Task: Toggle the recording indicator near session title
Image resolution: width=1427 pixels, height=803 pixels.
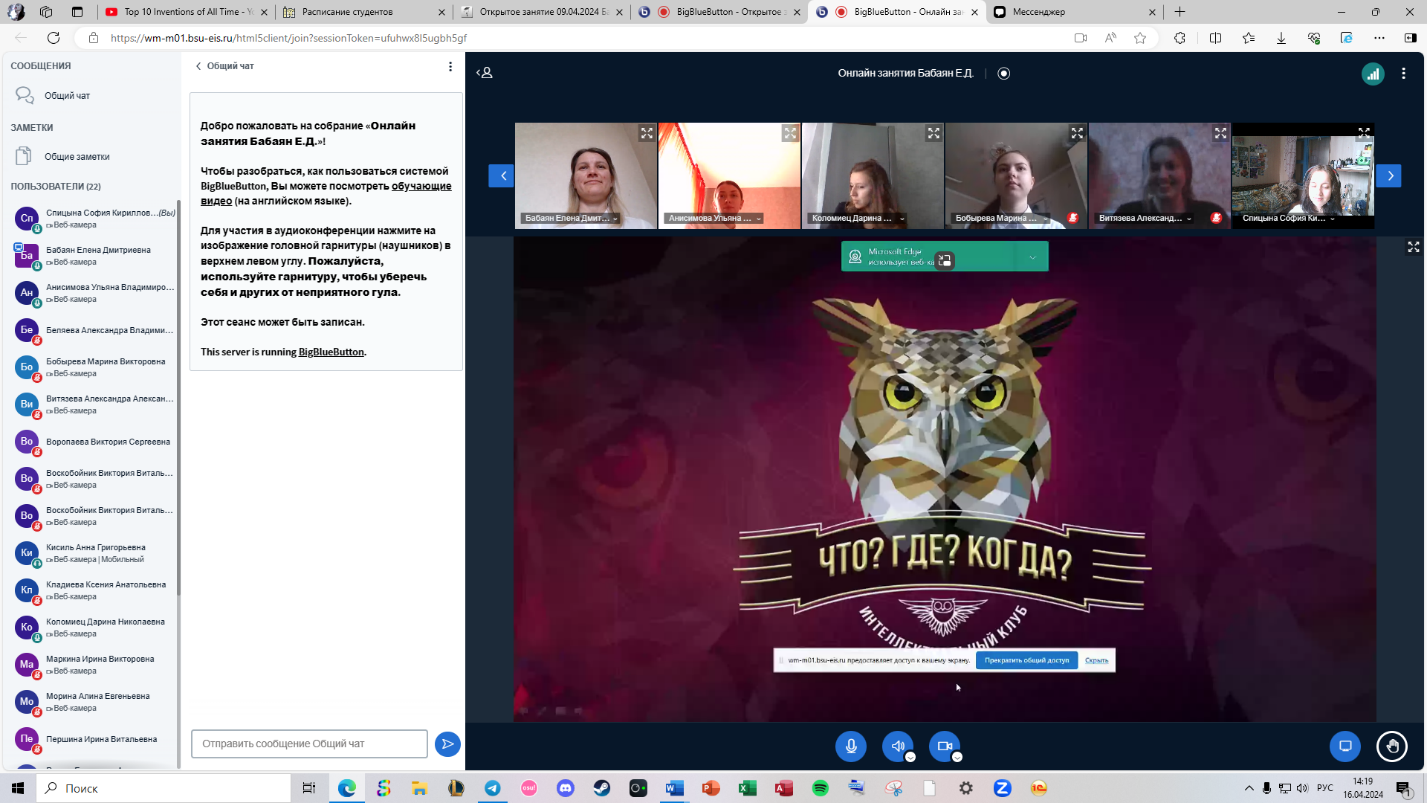Action: coord(1004,73)
